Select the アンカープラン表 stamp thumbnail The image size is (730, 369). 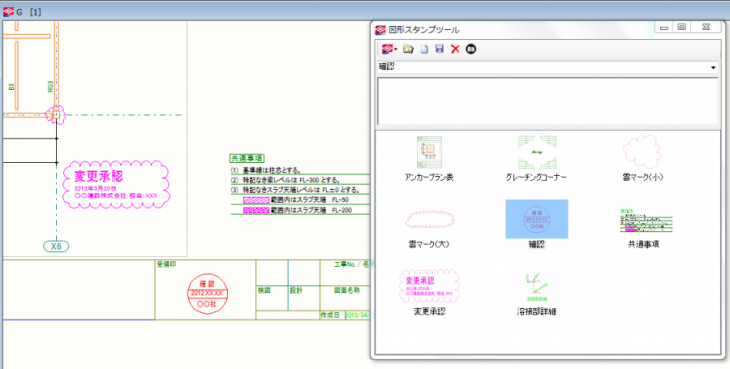point(429,152)
